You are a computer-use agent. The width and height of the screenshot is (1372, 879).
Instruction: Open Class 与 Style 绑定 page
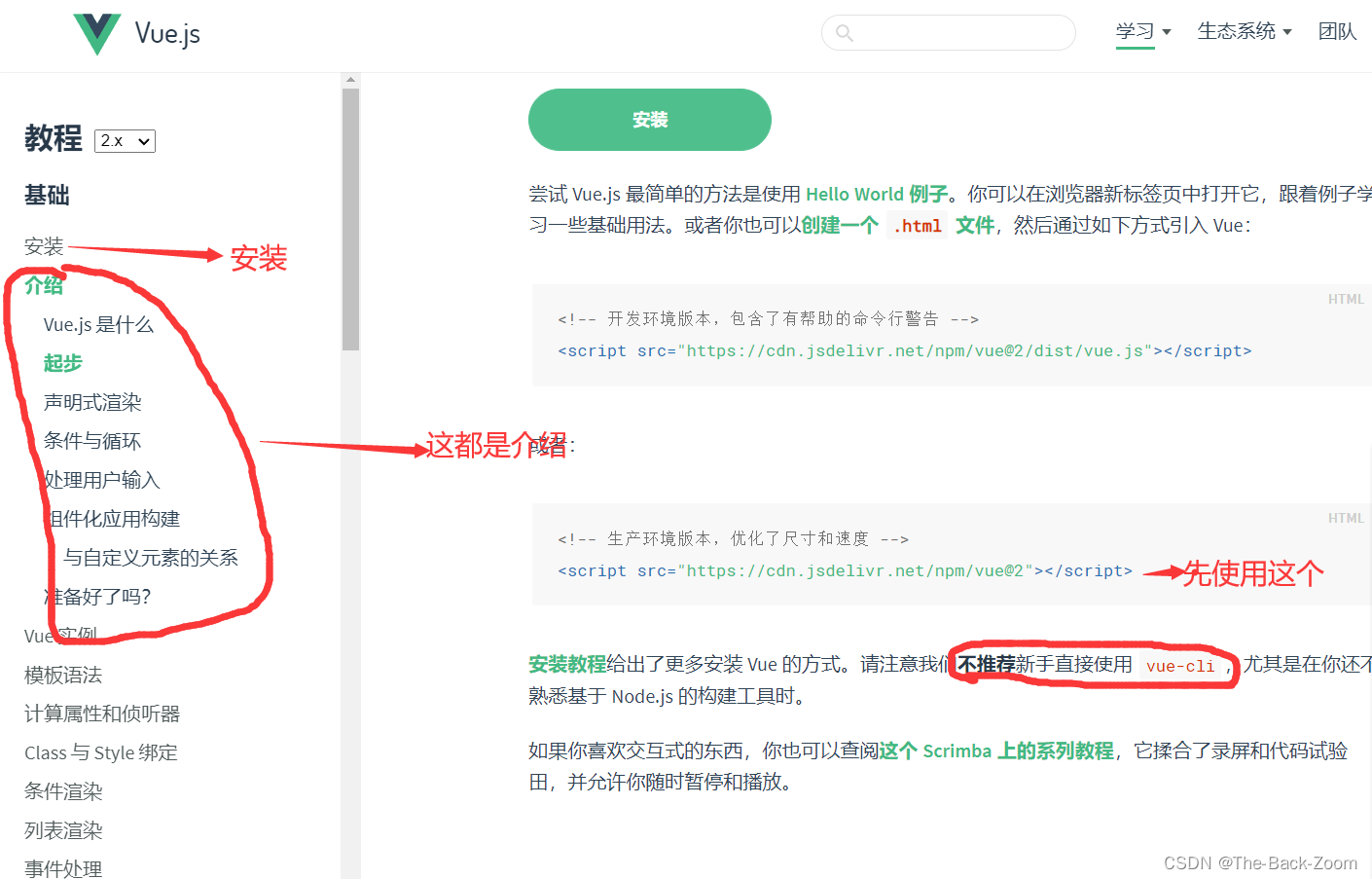tap(101, 752)
